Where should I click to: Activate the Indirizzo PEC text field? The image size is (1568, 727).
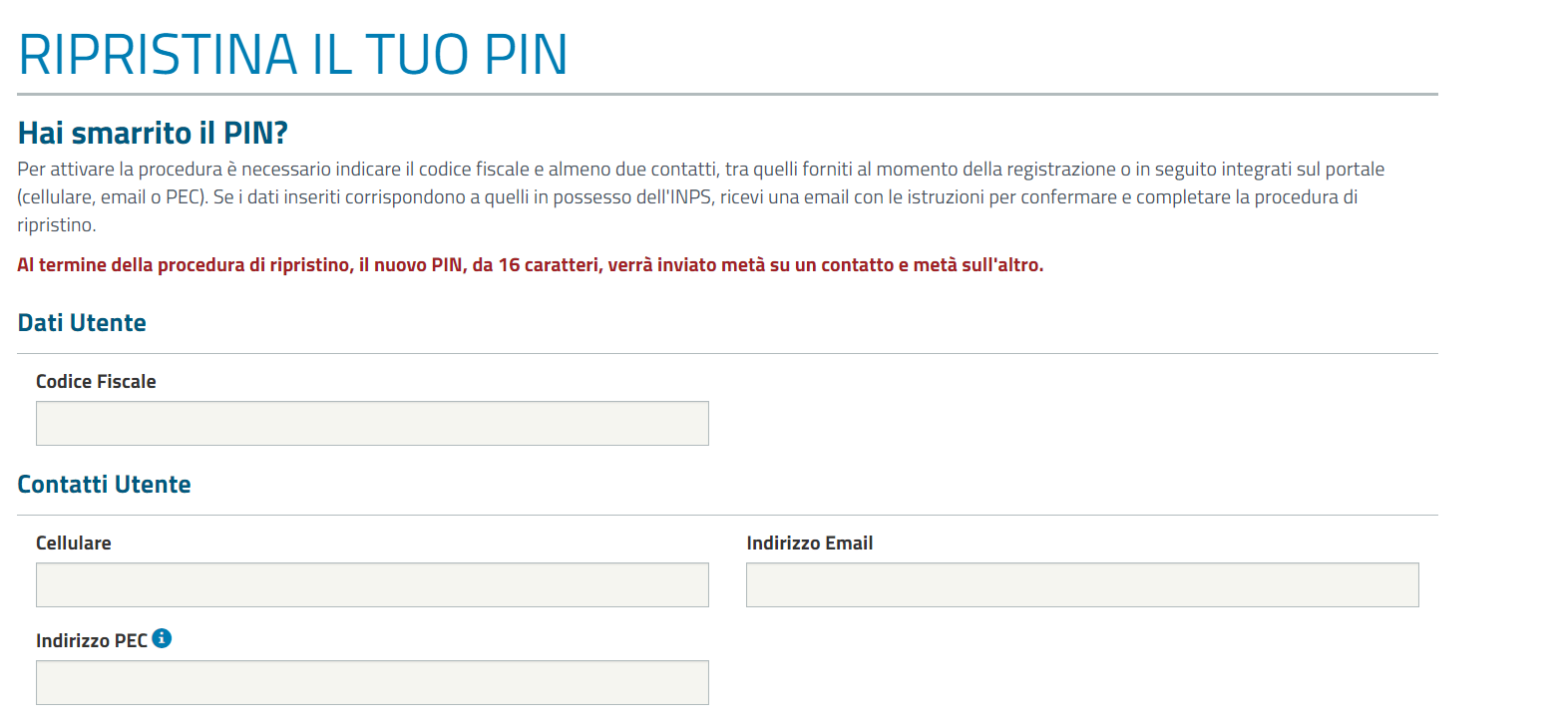point(372,682)
